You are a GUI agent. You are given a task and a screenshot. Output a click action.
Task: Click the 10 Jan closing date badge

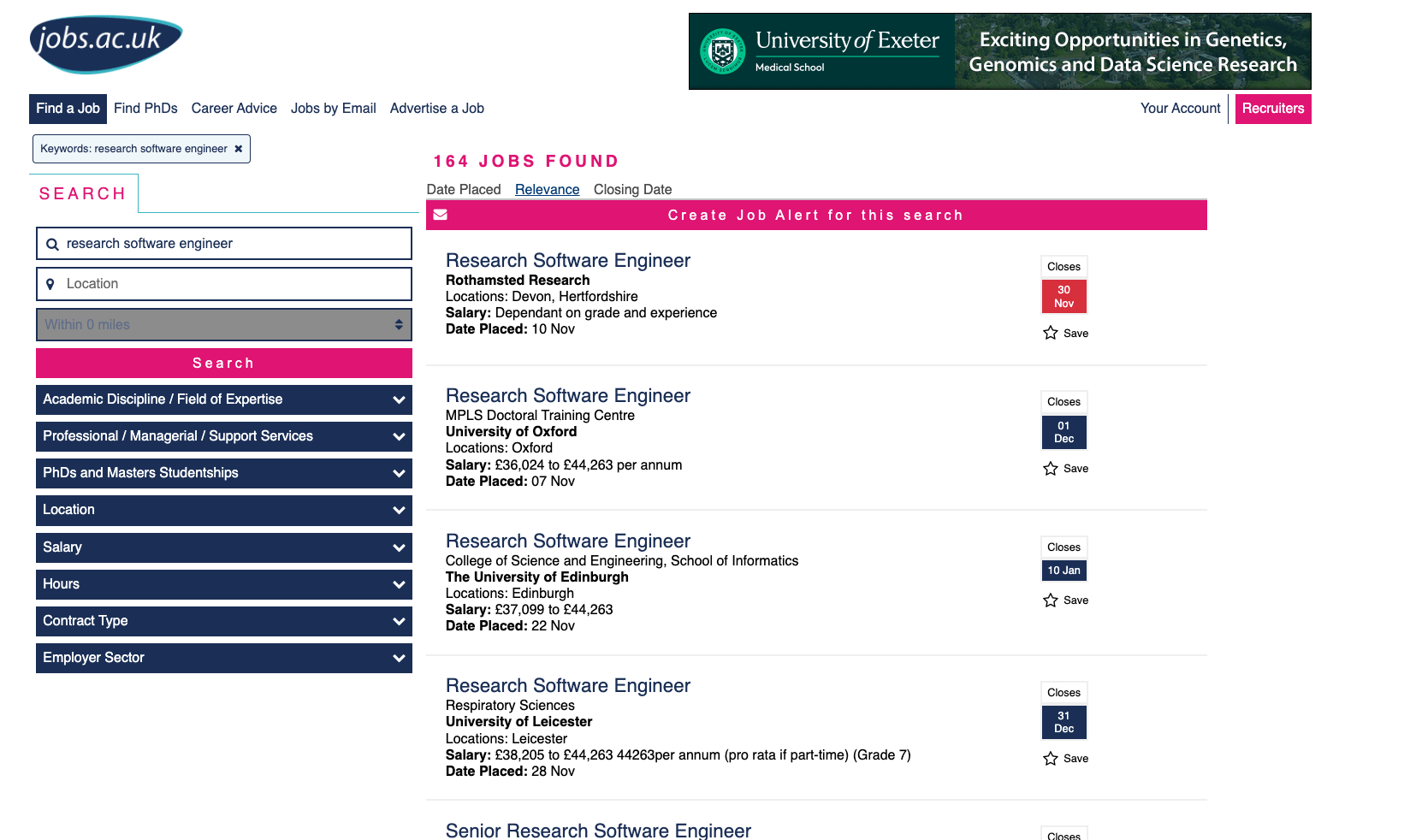click(x=1064, y=571)
